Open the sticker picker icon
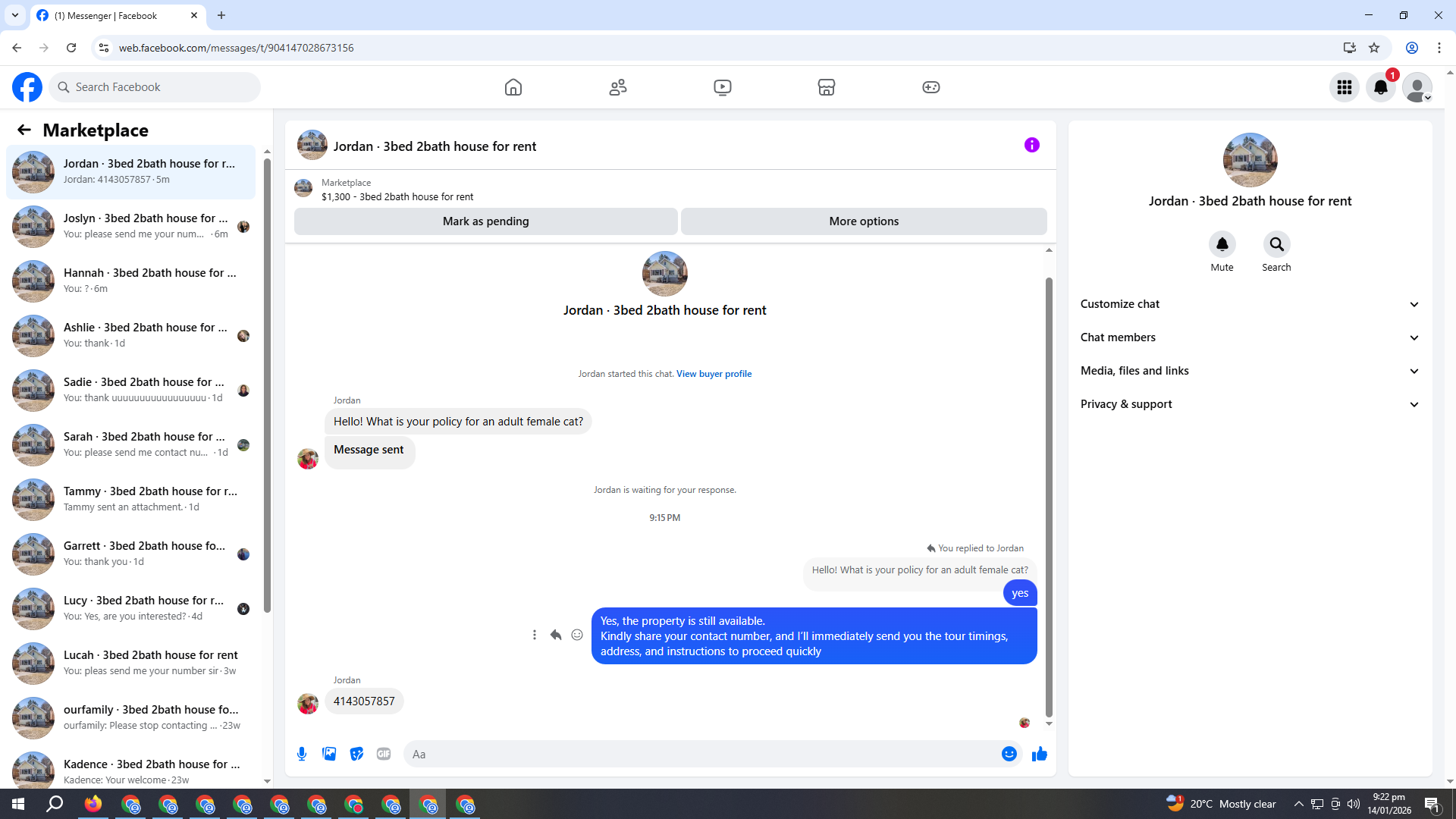Image resolution: width=1456 pixels, height=819 pixels. pyautogui.click(x=356, y=754)
